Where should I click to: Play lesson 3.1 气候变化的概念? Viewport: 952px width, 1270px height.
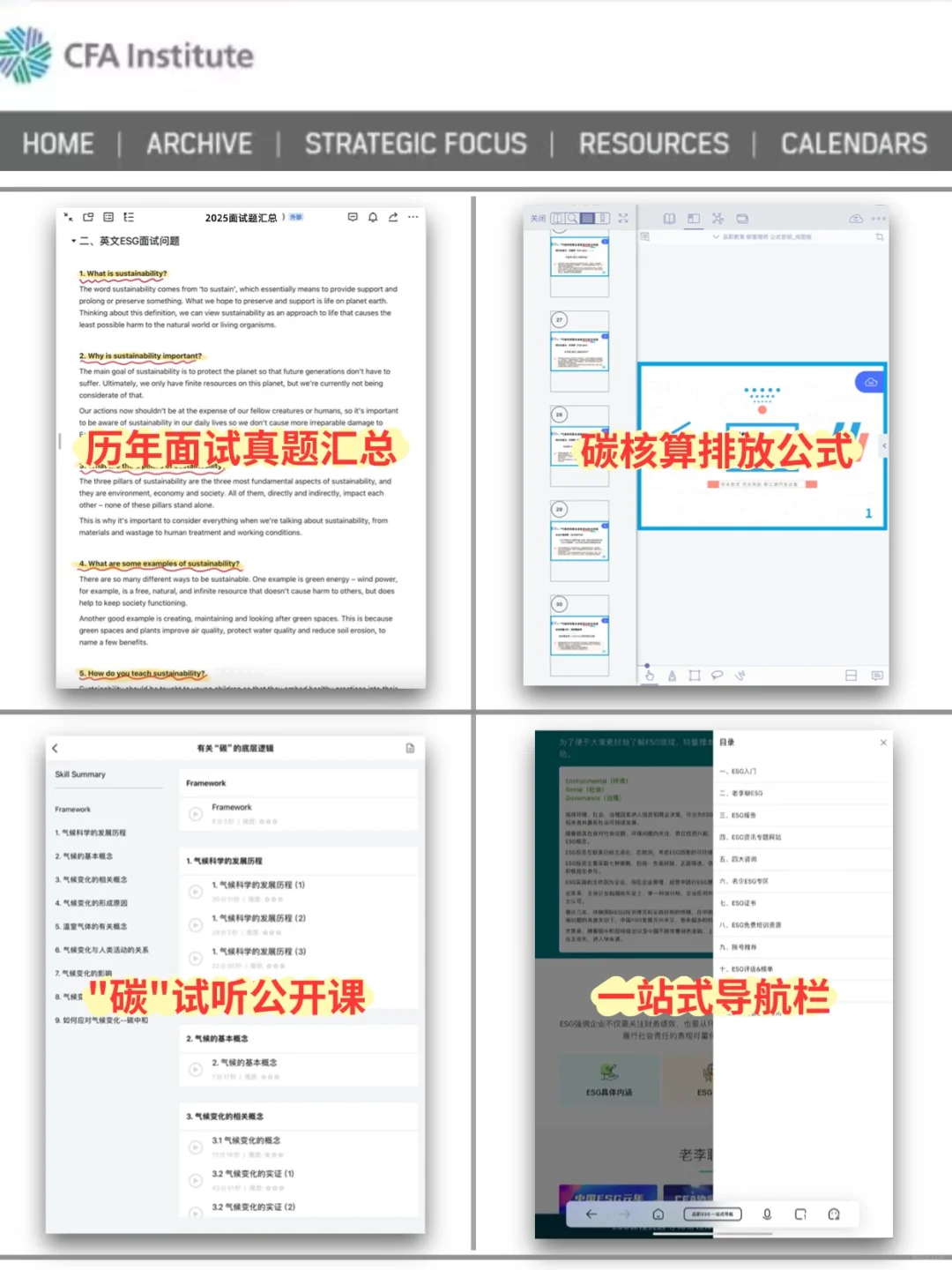point(196,1147)
